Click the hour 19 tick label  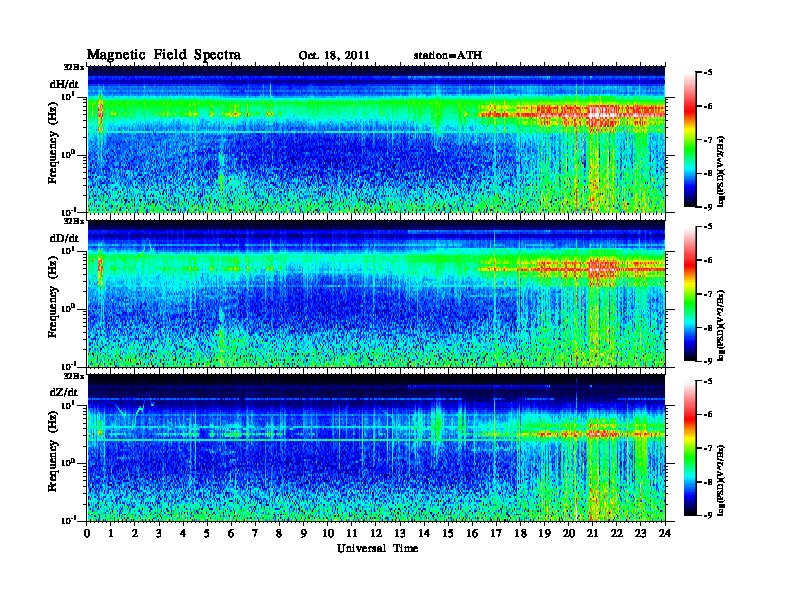(544, 533)
